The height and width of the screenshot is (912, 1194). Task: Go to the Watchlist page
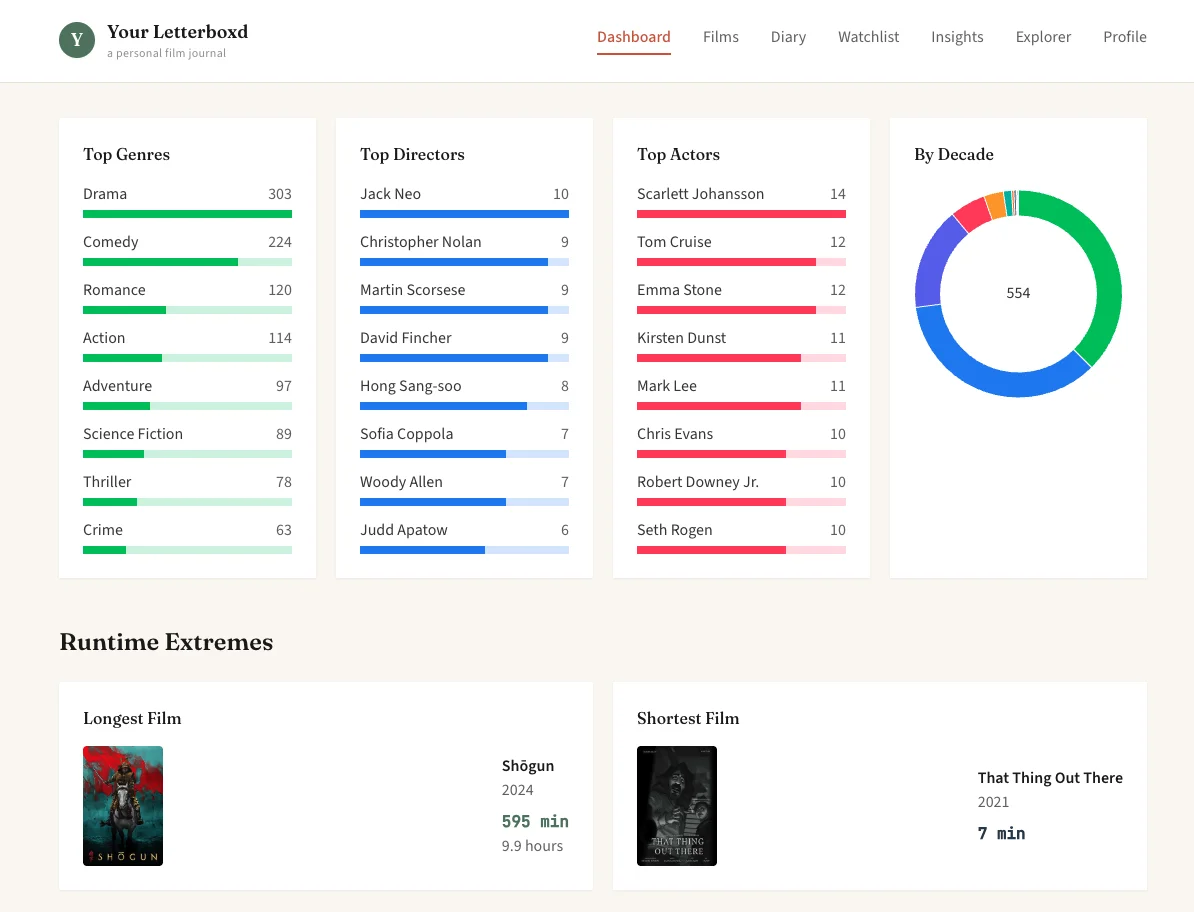[x=868, y=37]
